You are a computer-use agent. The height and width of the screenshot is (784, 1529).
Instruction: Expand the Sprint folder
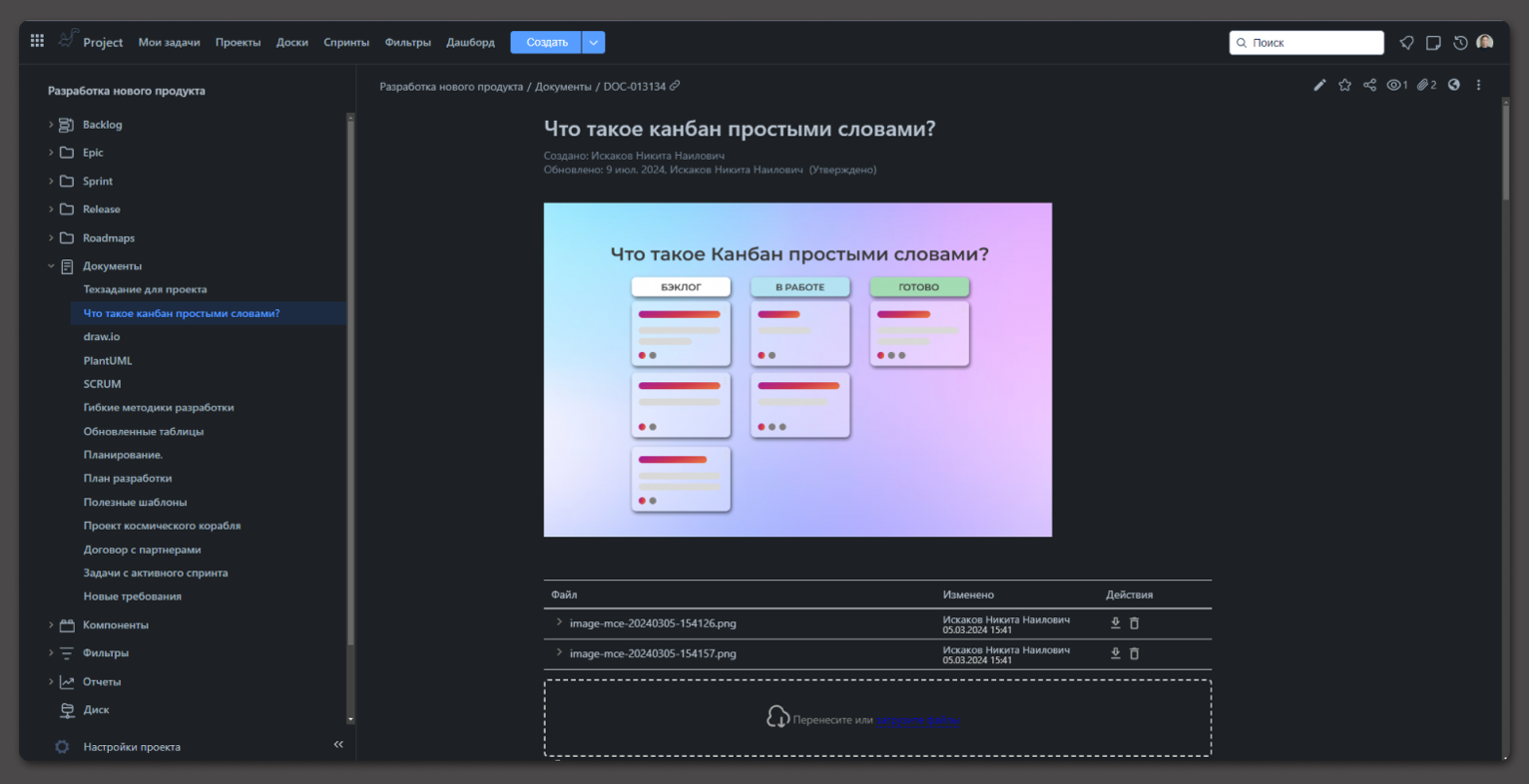coord(51,182)
